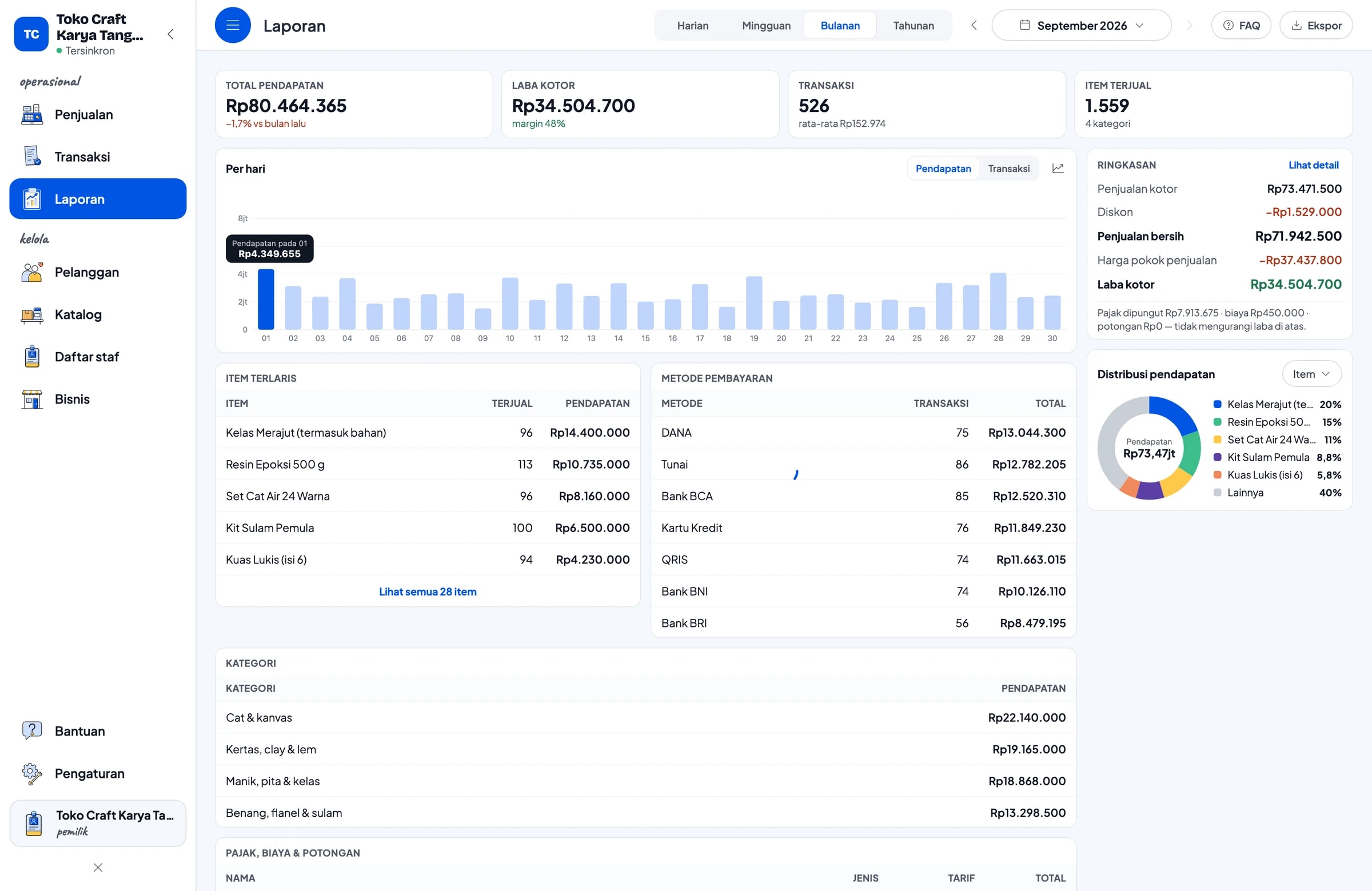The width and height of the screenshot is (1372, 891).
Task: Click the Bisnis storefront icon
Action: point(32,399)
